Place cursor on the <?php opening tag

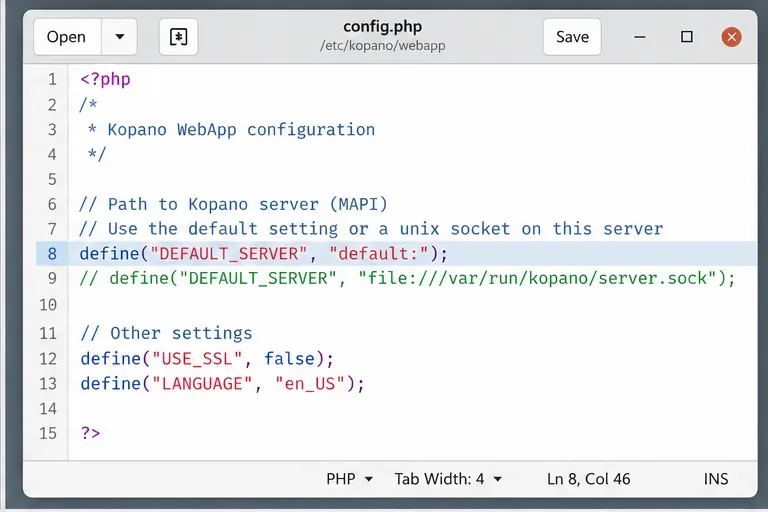[105, 79]
